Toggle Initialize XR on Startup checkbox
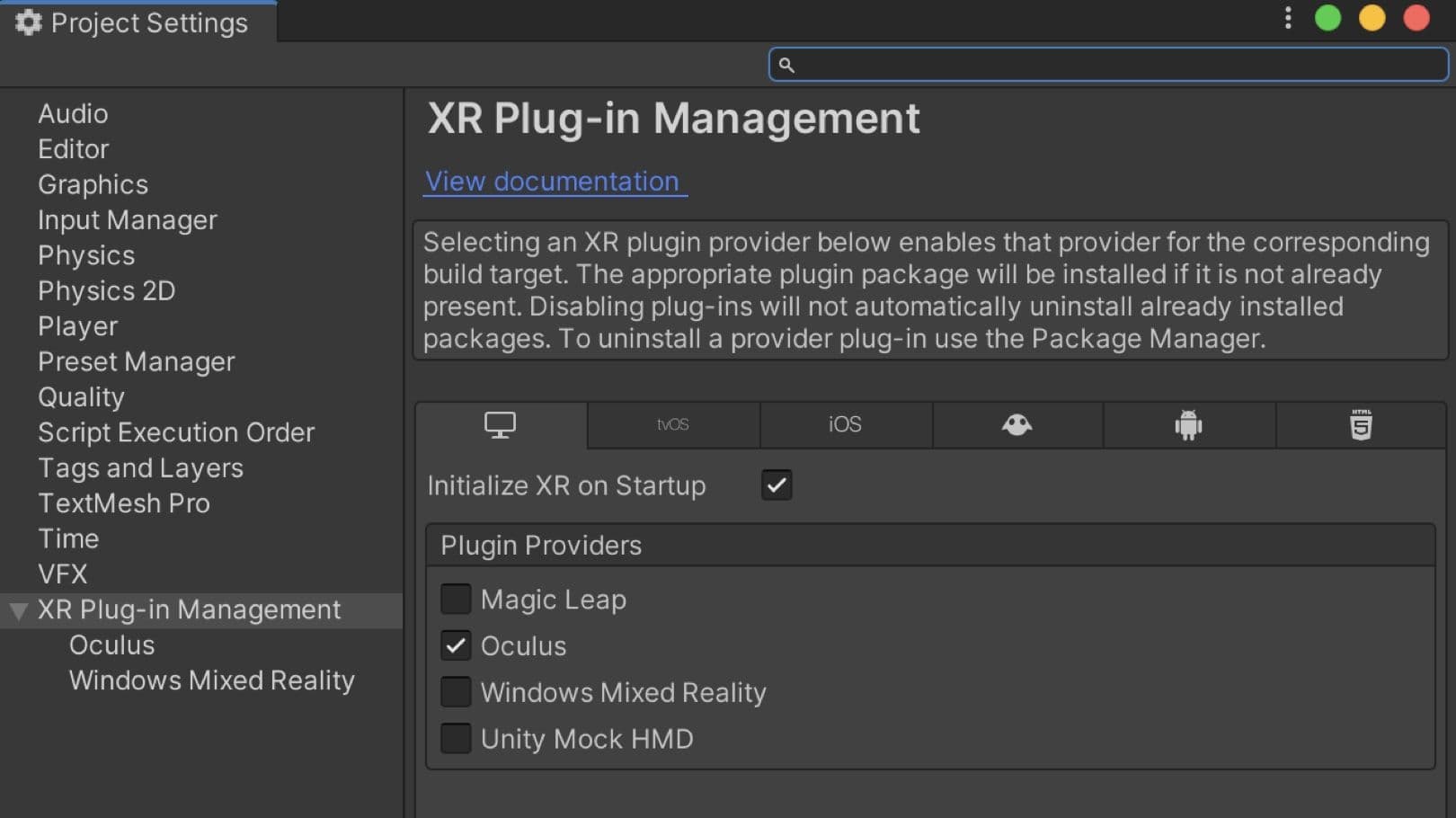1456x818 pixels. 777,485
